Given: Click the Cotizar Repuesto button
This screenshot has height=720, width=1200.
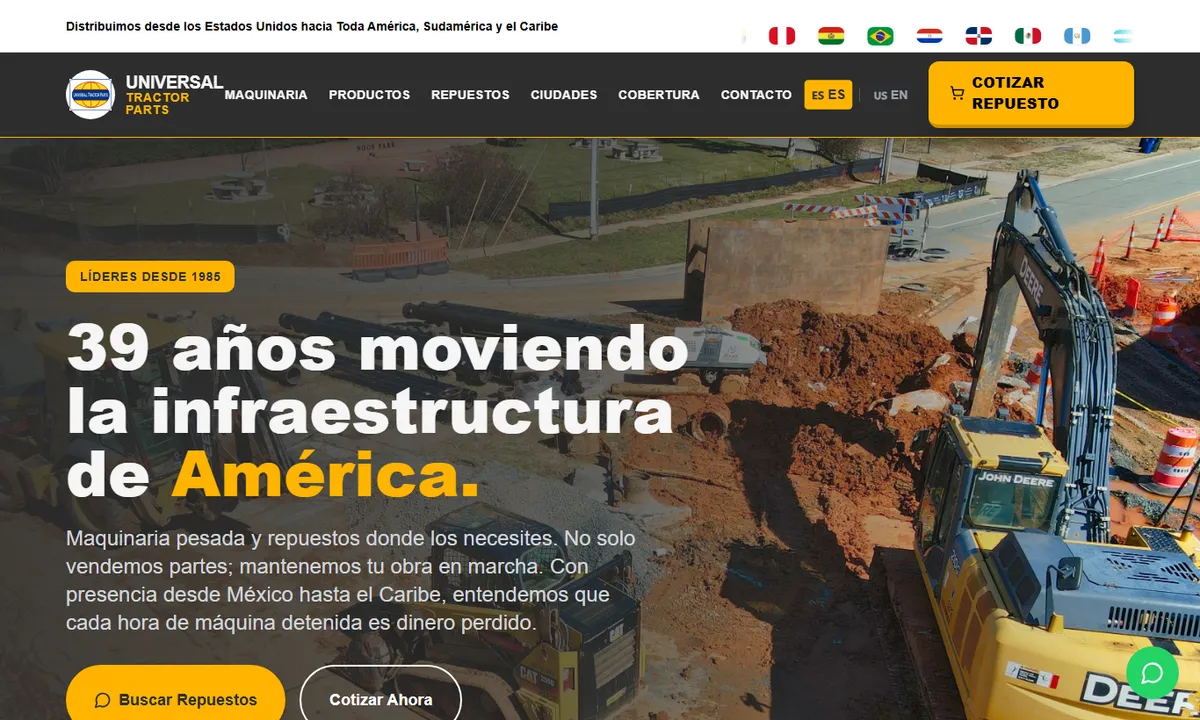Looking at the screenshot, I should (1031, 93).
